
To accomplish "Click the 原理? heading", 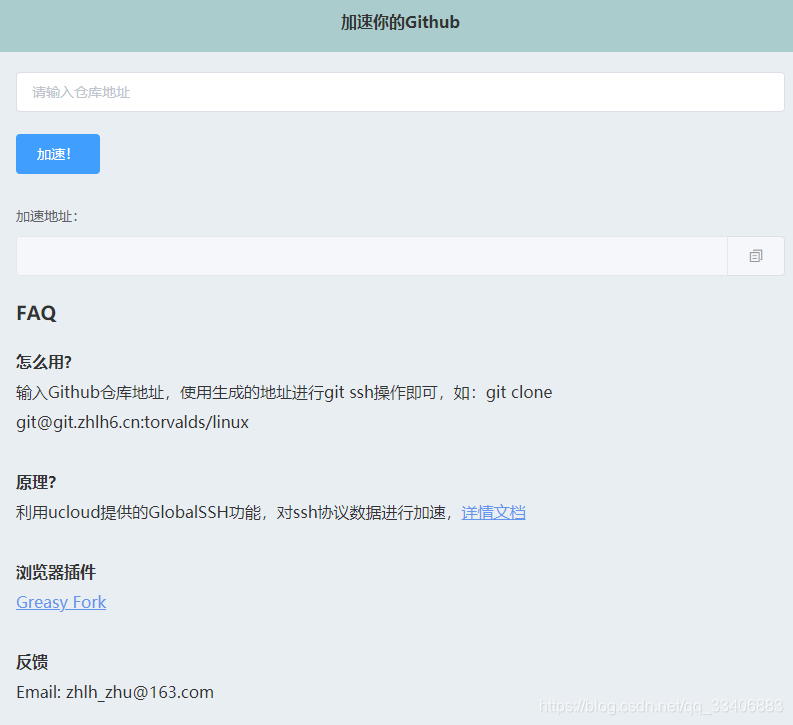I will (36, 482).
